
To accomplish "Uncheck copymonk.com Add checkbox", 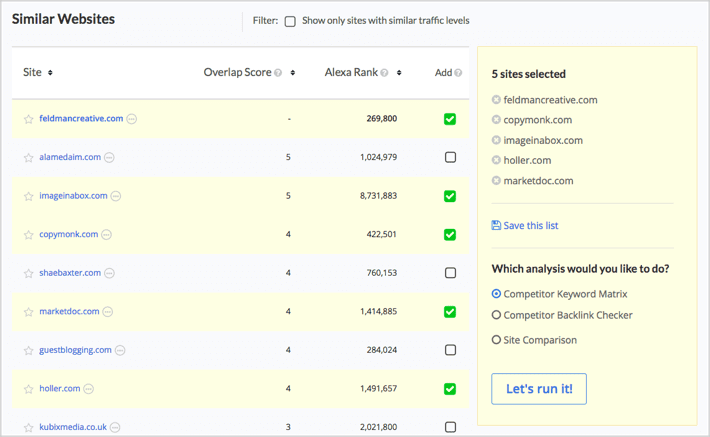I will coord(450,235).
